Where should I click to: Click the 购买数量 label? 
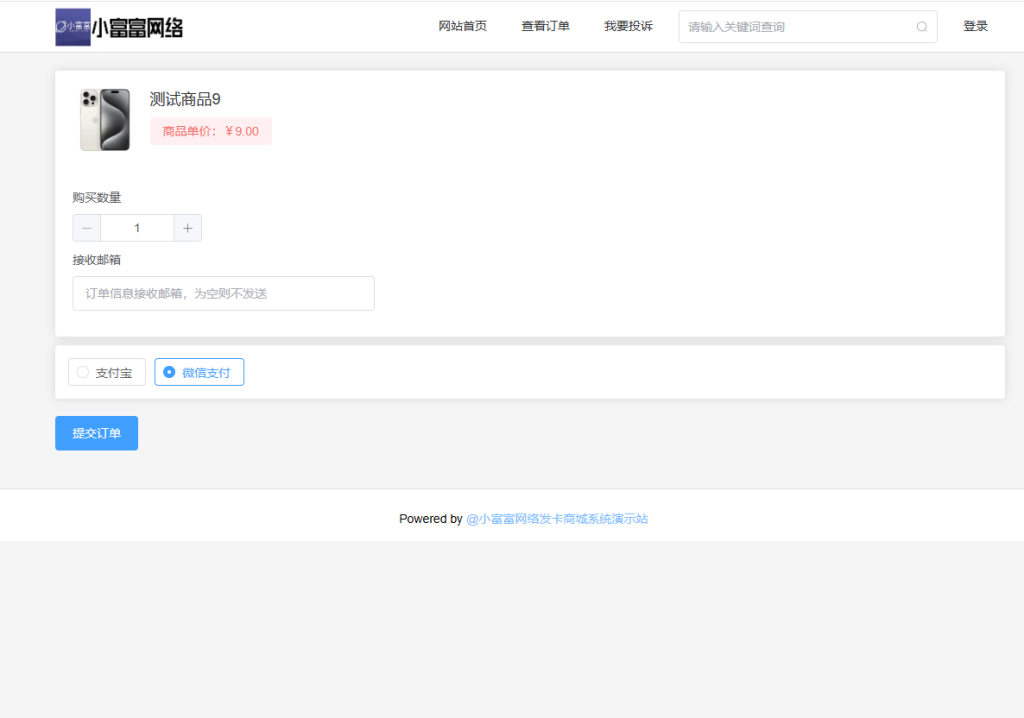[x=97, y=198]
